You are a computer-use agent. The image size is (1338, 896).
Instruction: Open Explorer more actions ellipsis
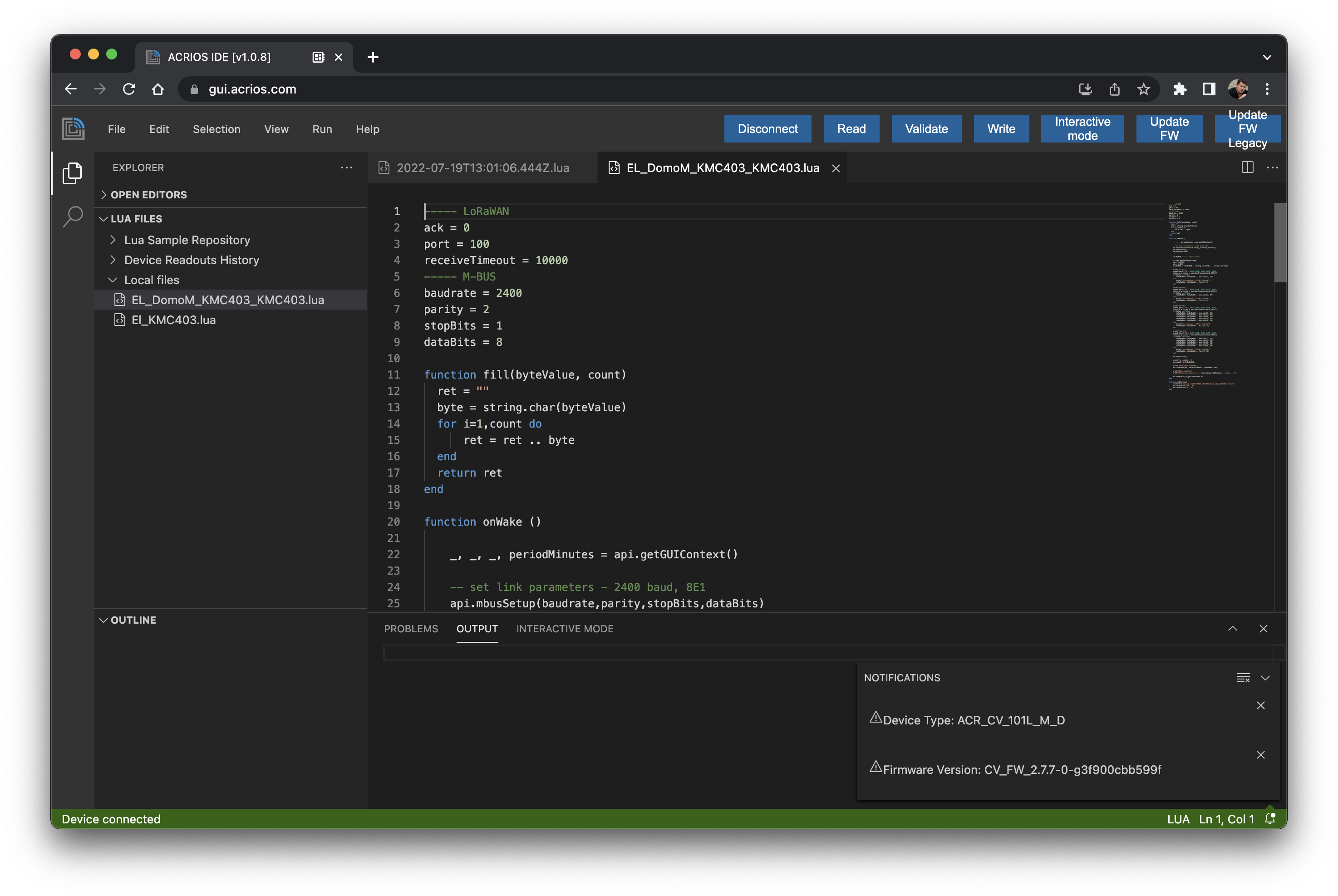(x=346, y=167)
